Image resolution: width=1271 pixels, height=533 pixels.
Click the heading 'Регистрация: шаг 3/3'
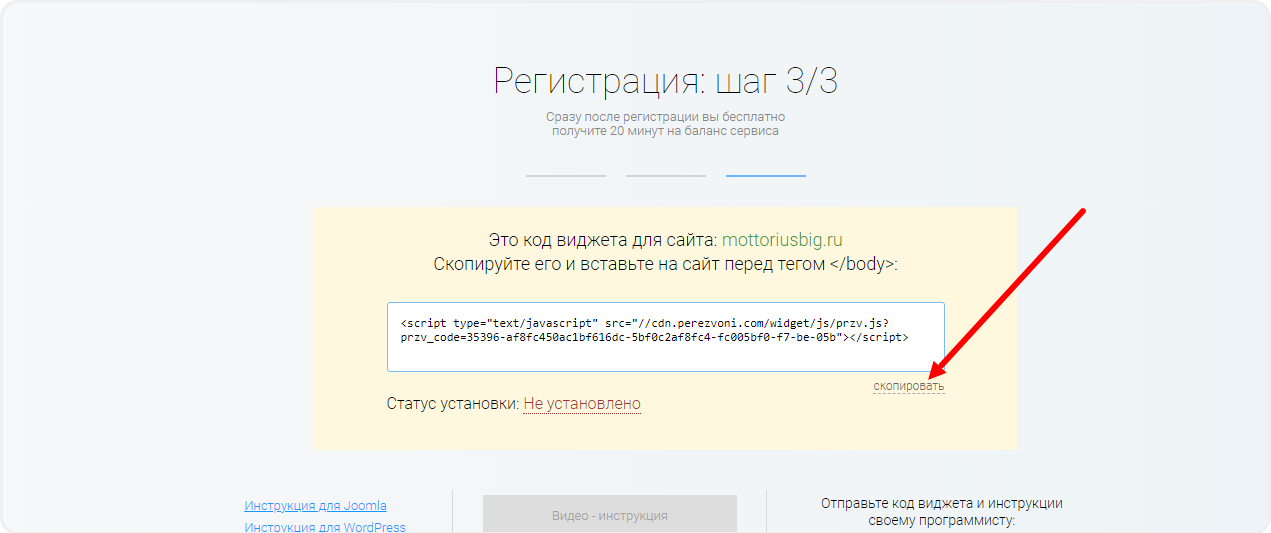tap(666, 81)
